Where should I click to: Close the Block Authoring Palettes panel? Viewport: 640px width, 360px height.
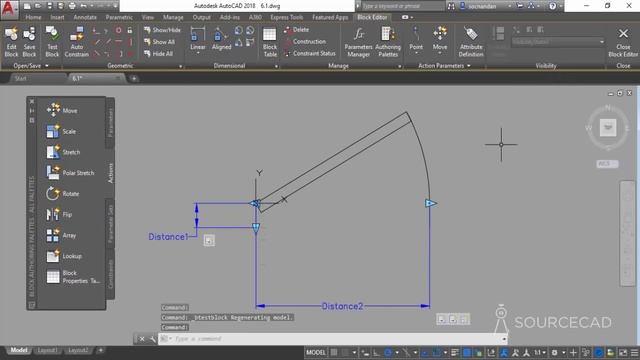tap(32, 101)
